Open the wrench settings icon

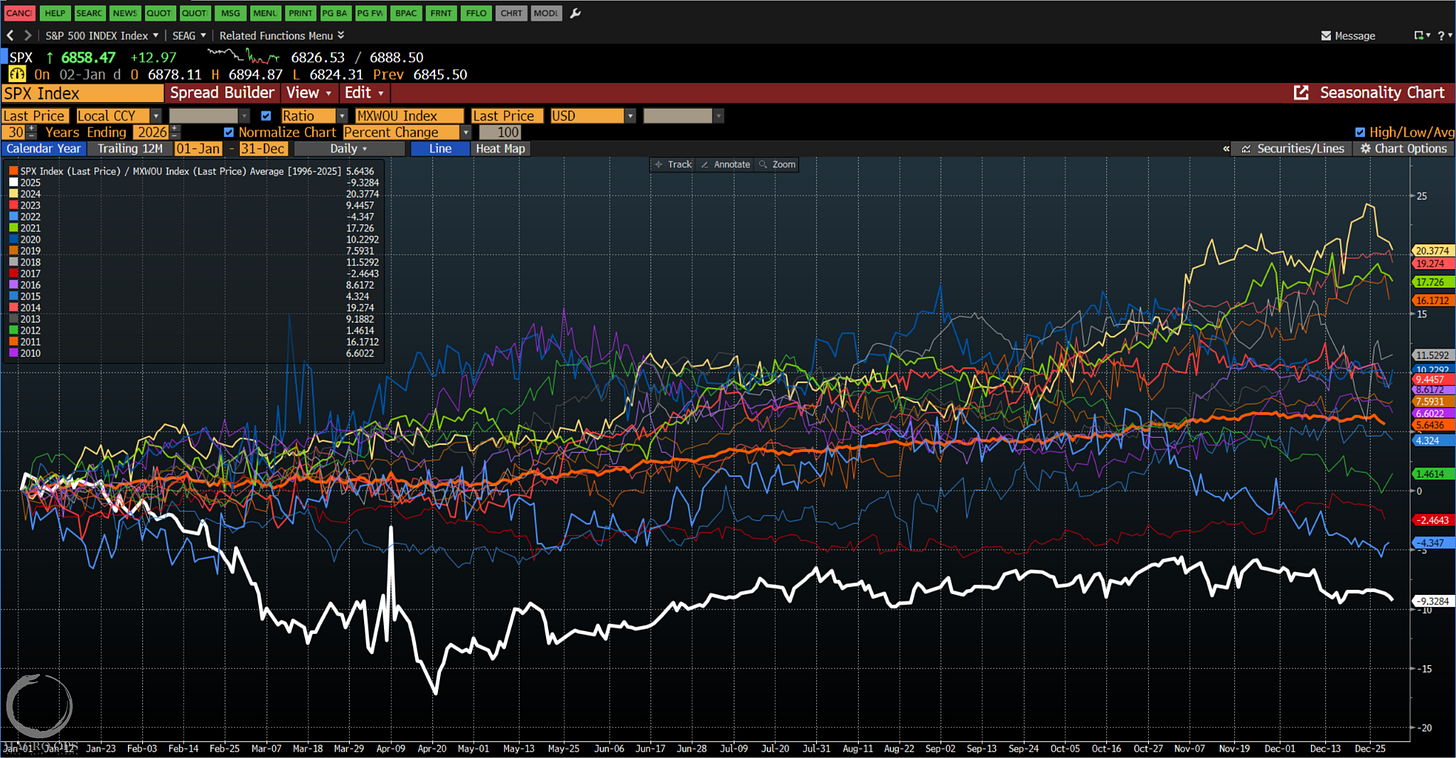pos(575,13)
